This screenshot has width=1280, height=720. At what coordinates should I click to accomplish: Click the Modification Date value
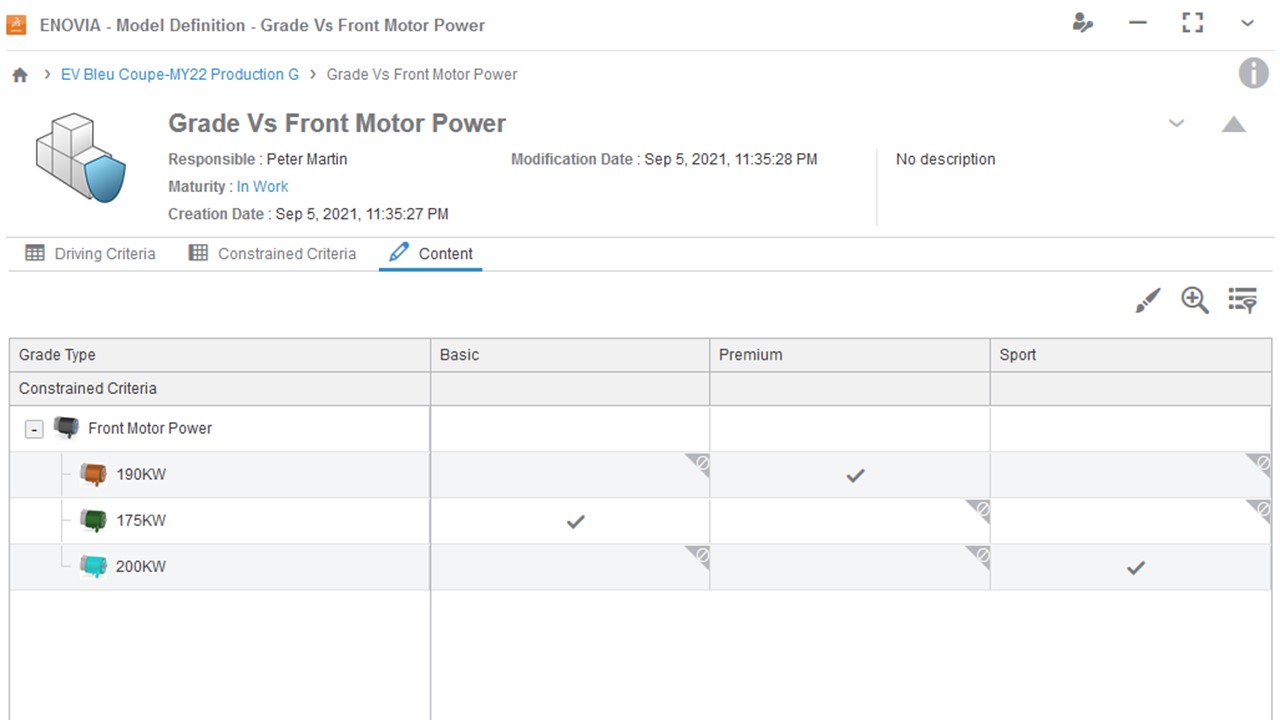pyautogui.click(x=731, y=159)
